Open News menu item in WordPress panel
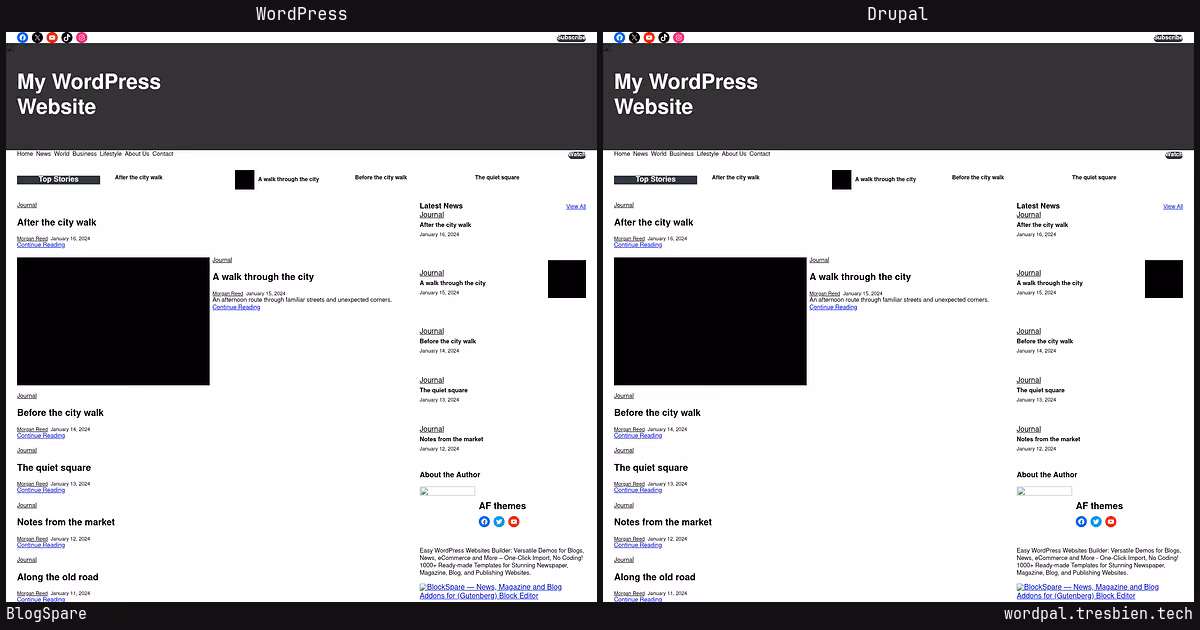The image size is (1200, 630). pos(43,154)
